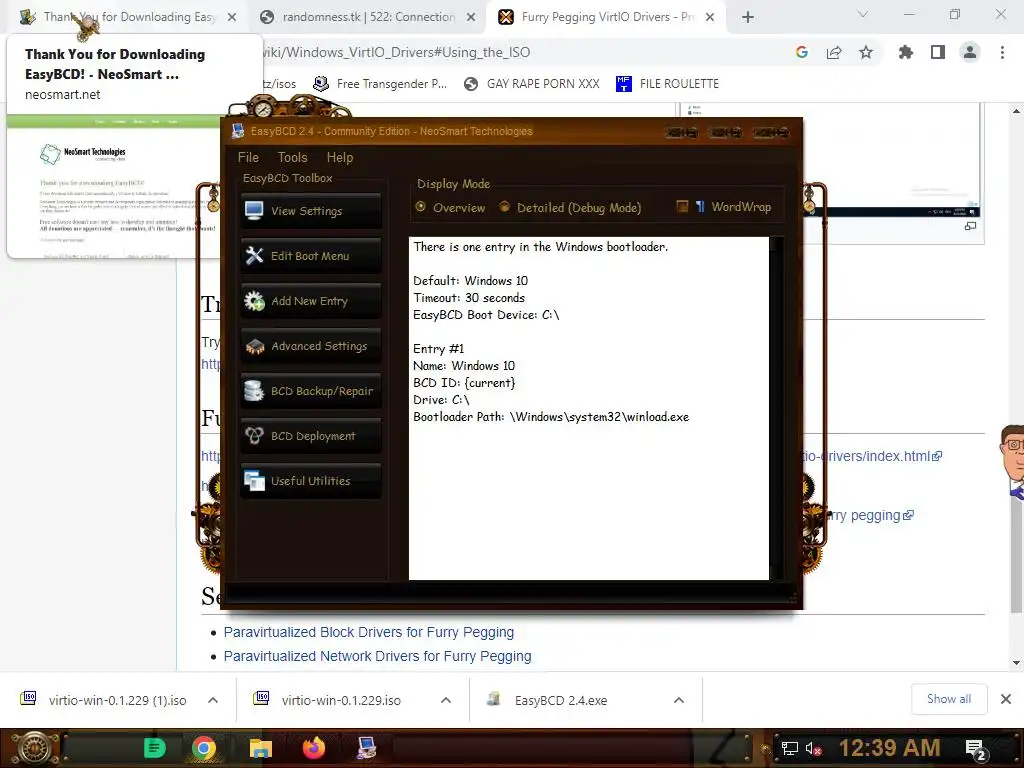This screenshot has height=768, width=1024.
Task: Click the BCD Backup/Repair database icon
Action: click(x=254, y=391)
